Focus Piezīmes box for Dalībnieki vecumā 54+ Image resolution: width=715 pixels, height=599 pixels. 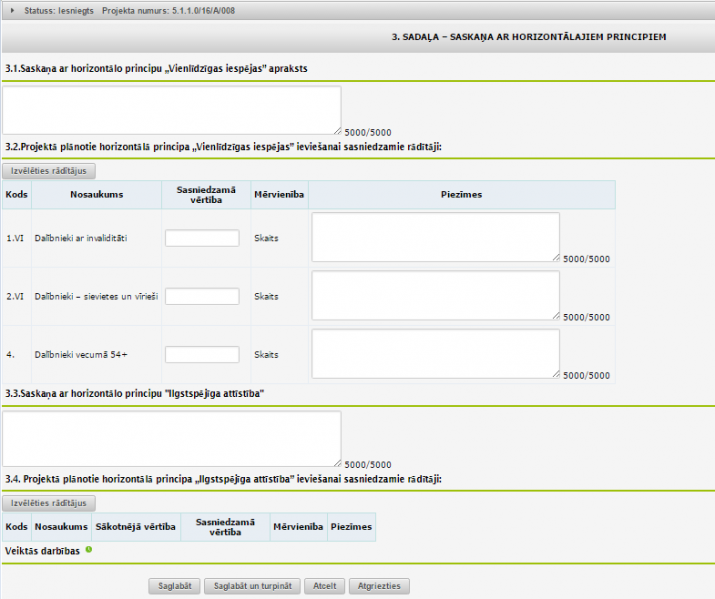coord(435,354)
